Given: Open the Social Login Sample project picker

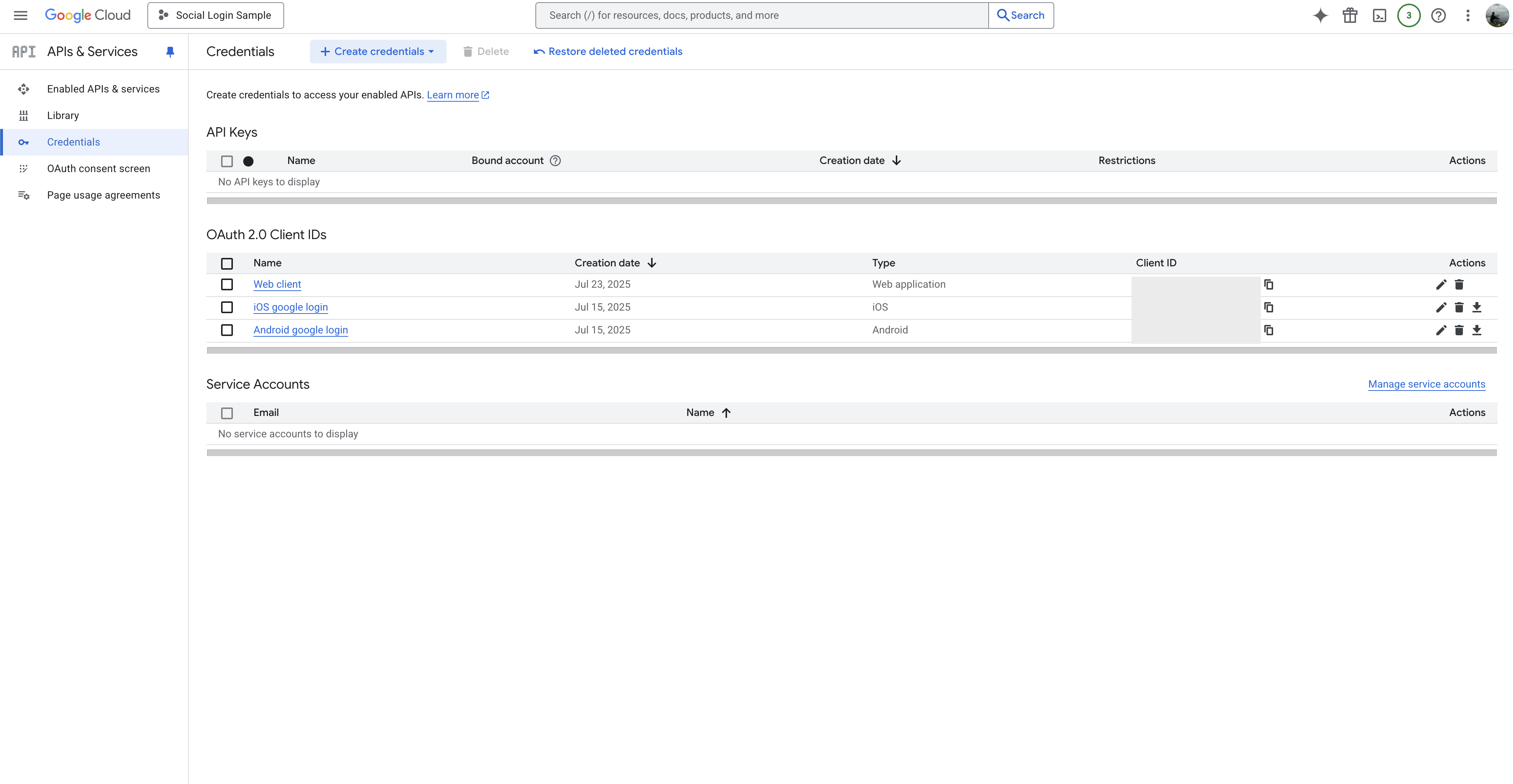Looking at the screenshot, I should (216, 16).
